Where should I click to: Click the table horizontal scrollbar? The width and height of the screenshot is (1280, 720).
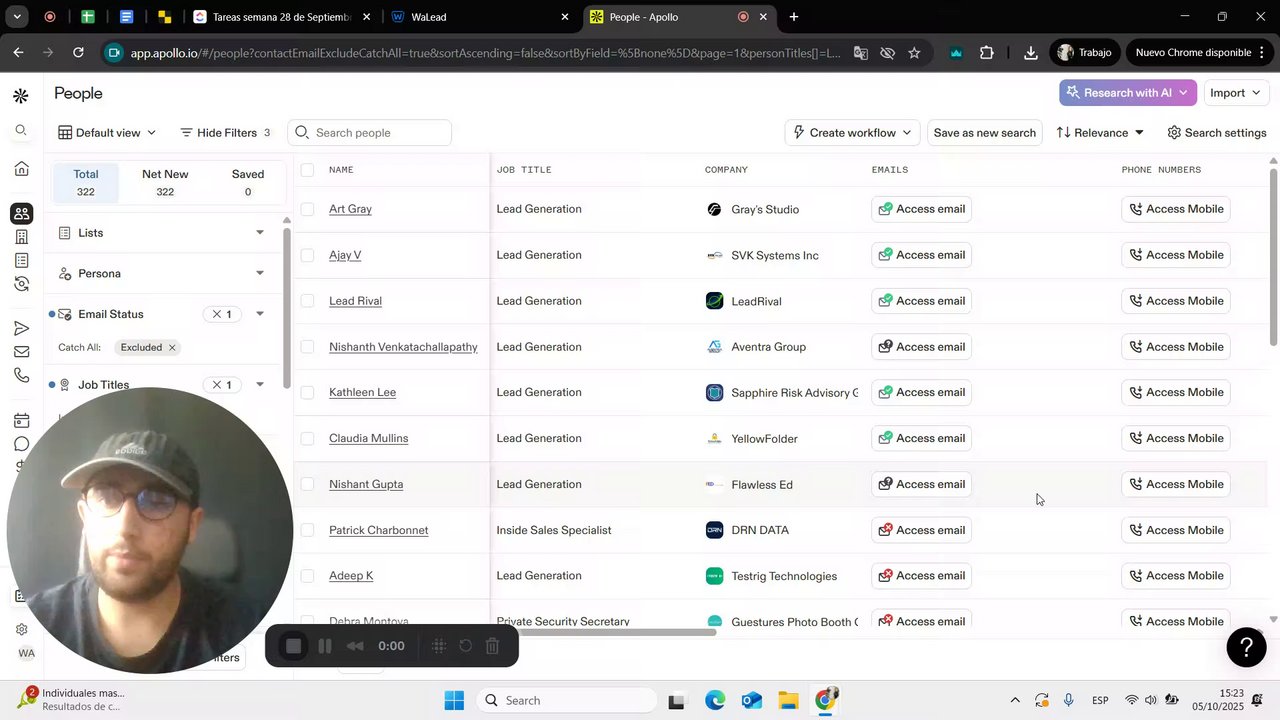click(603, 631)
